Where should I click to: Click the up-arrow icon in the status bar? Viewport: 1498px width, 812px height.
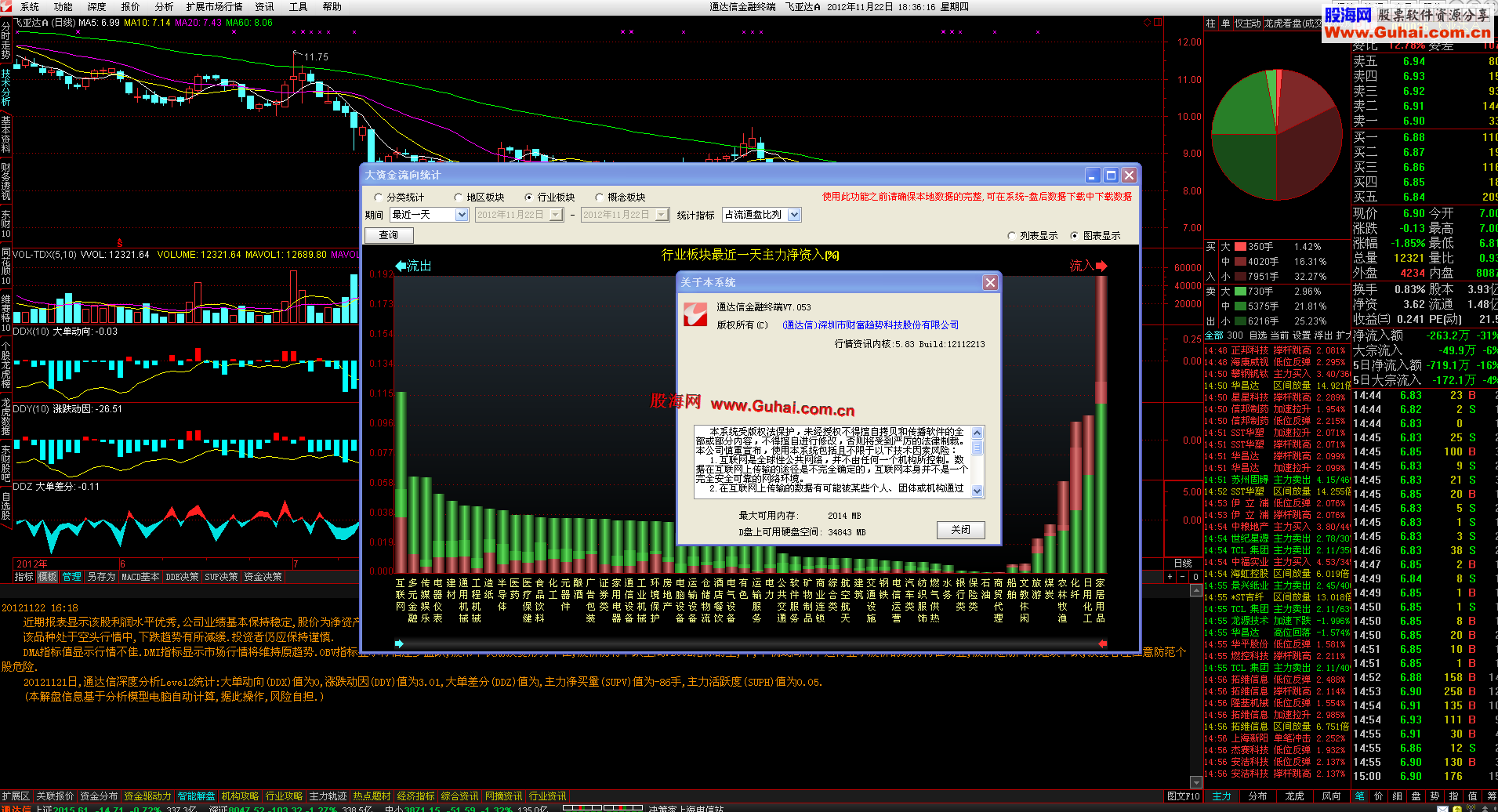click(x=1484, y=808)
